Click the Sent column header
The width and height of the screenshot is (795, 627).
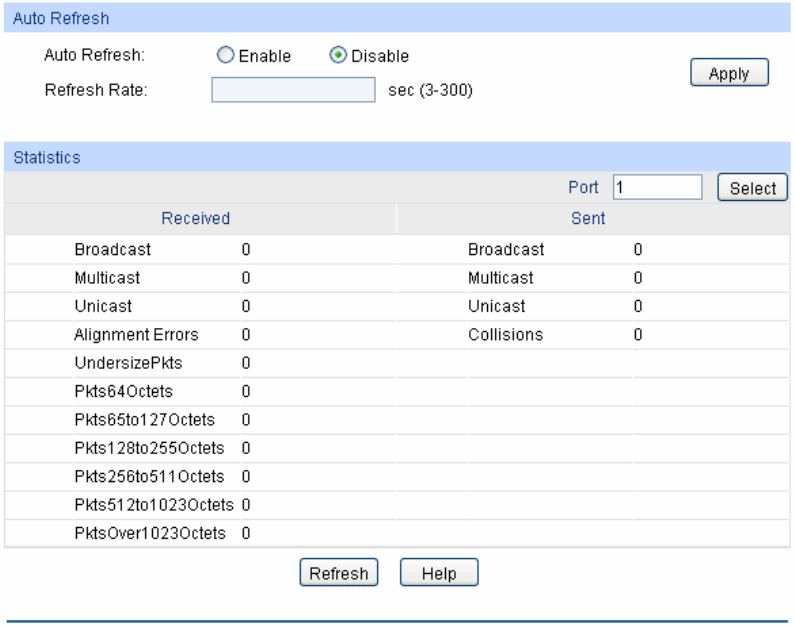coord(587,217)
